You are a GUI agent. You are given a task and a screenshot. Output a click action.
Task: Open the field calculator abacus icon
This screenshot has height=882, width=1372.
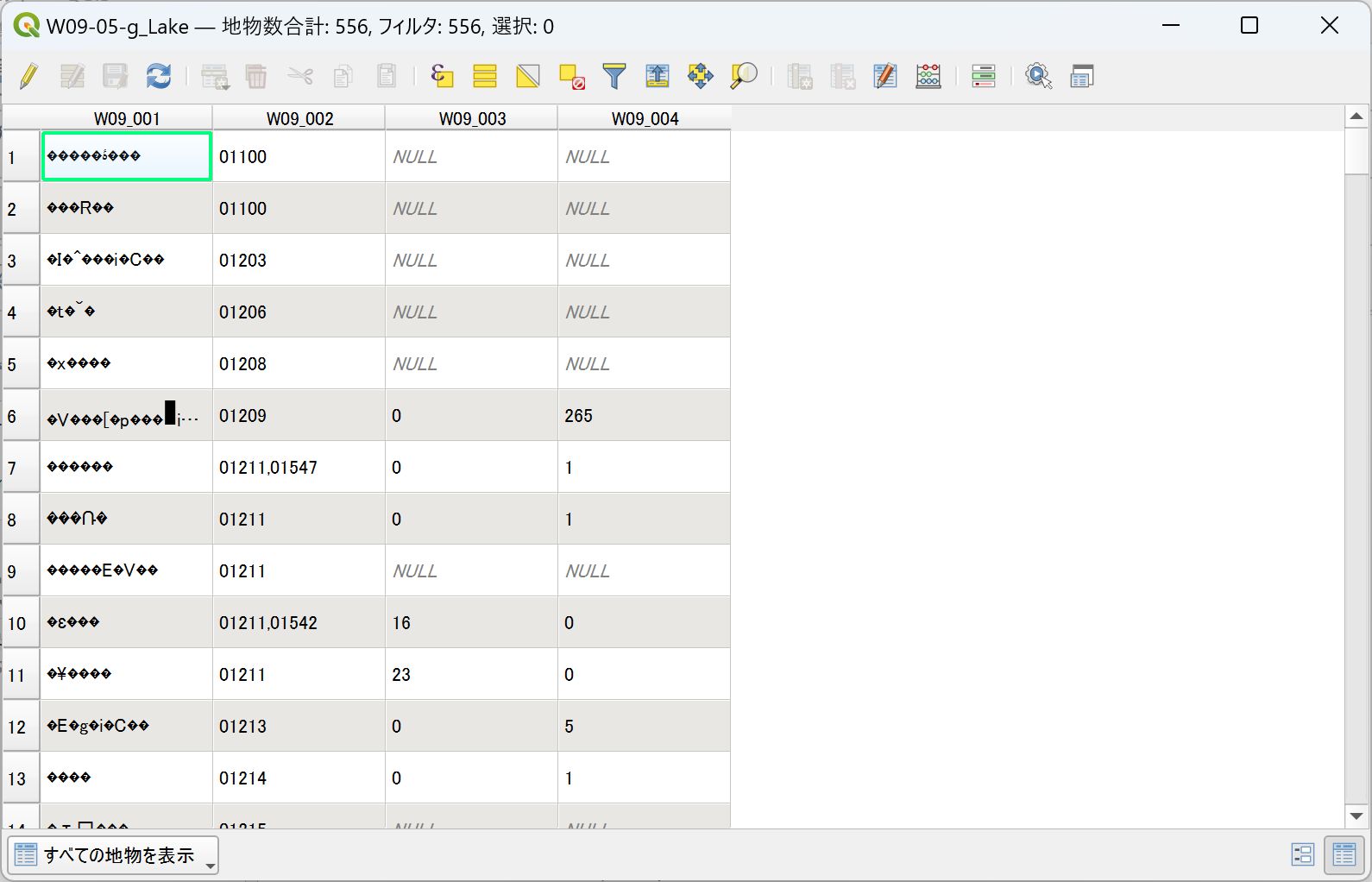click(928, 76)
